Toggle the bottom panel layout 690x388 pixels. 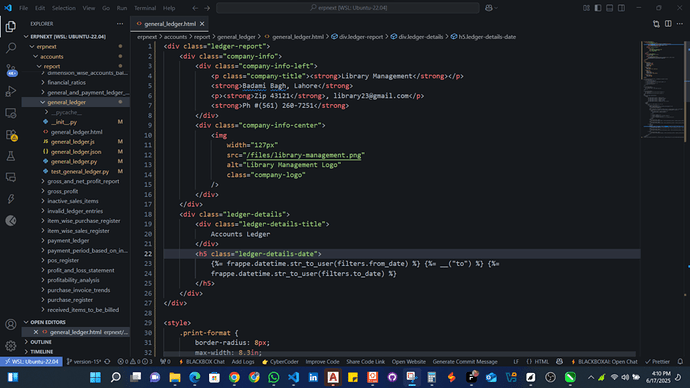pyautogui.click(x=609, y=8)
